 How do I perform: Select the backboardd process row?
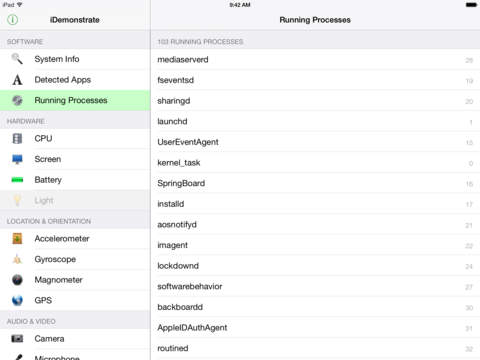tap(315, 307)
